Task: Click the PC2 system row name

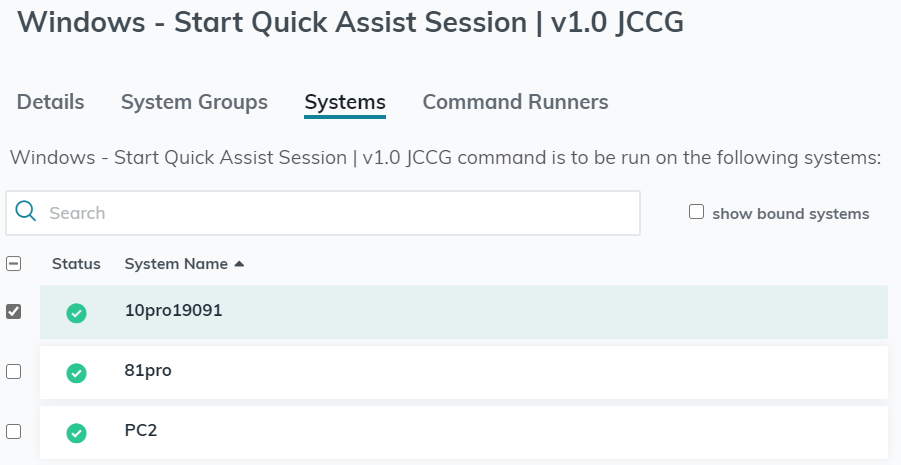Action: click(x=141, y=430)
